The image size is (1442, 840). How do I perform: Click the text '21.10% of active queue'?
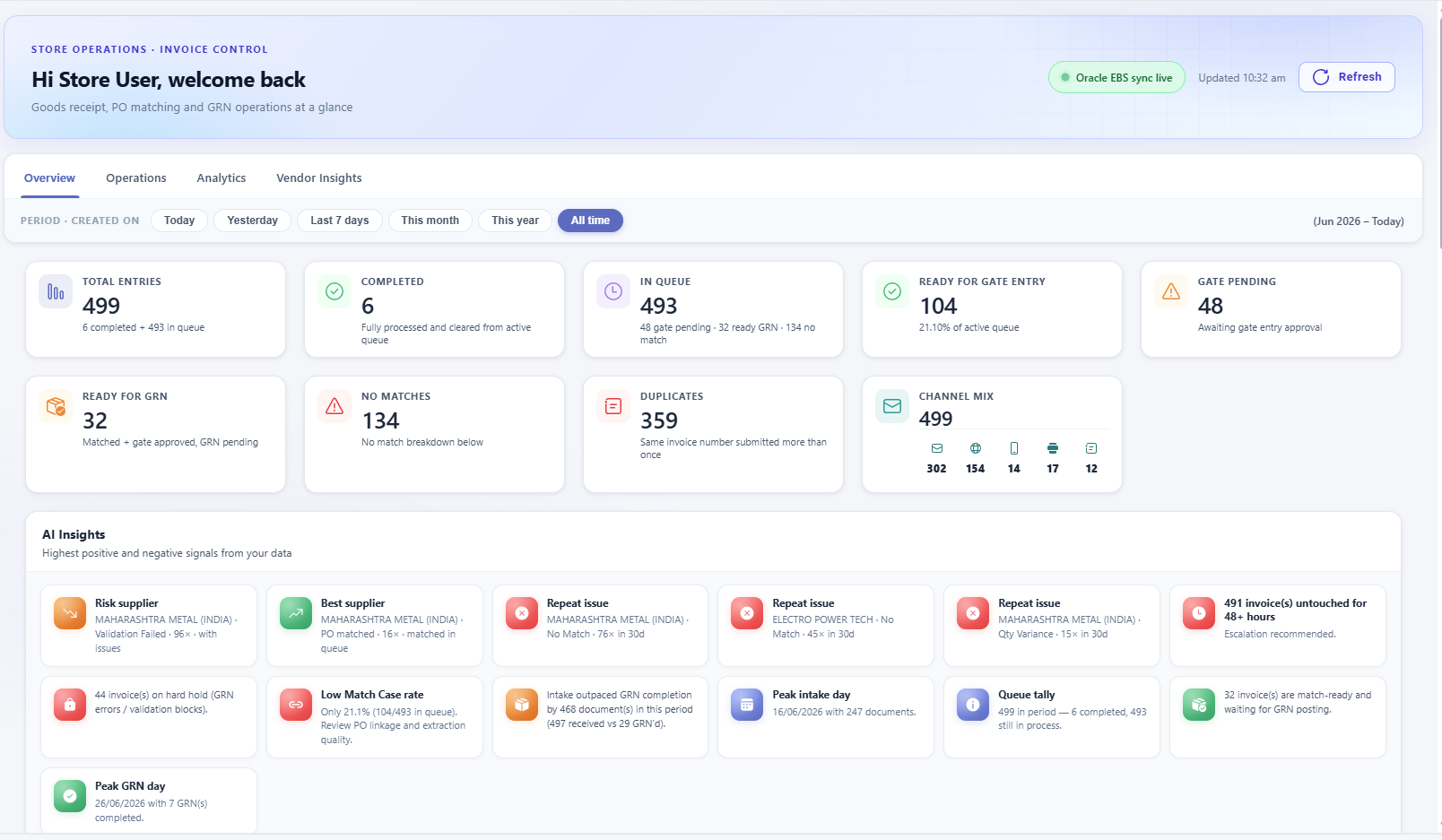click(969, 327)
